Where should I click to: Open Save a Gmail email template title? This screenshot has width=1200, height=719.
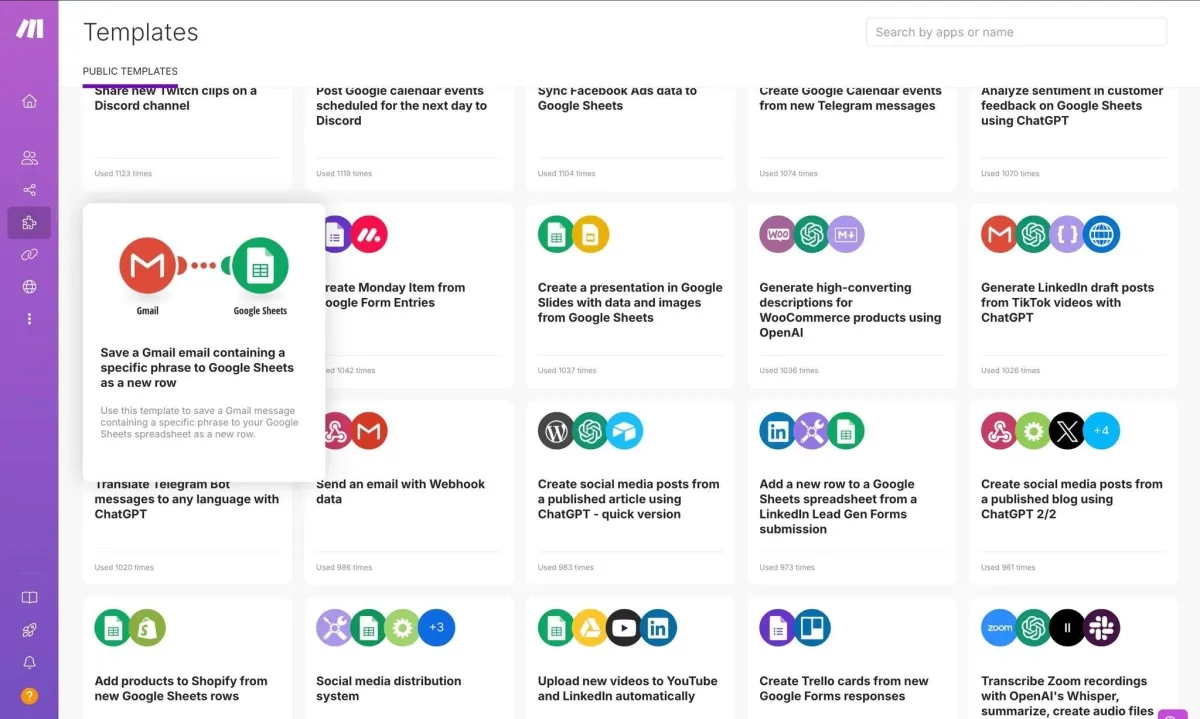197,367
